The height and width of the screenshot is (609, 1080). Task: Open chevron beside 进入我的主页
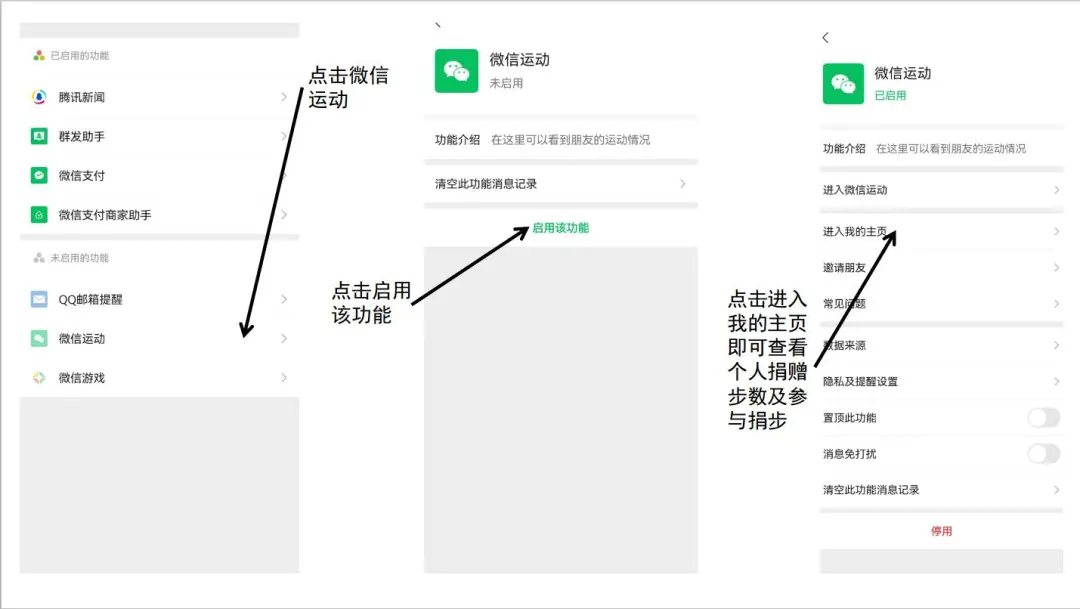click(1057, 231)
